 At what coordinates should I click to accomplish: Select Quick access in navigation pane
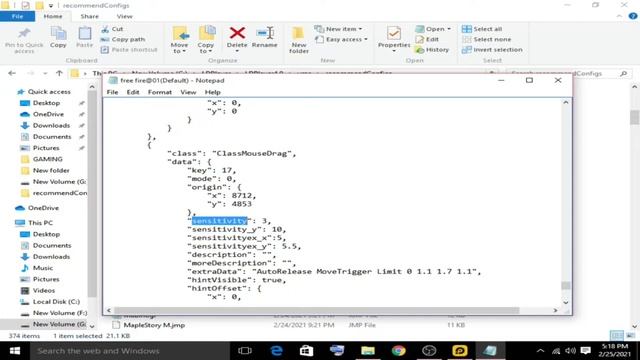coord(44,92)
